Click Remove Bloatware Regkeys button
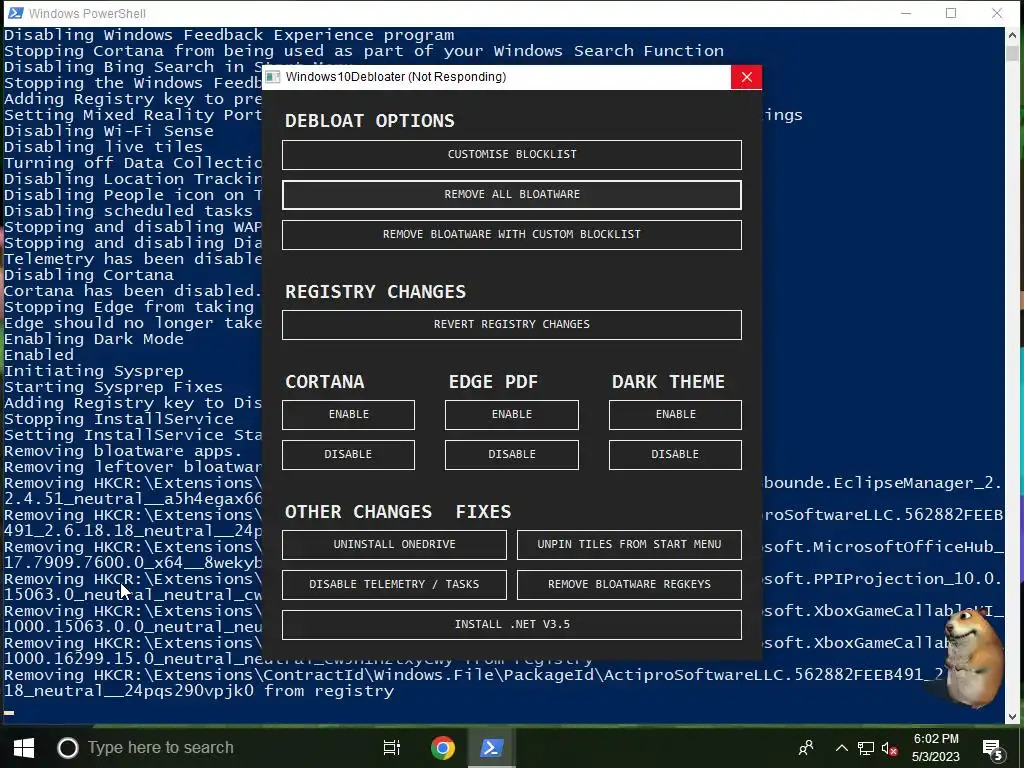Image resolution: width=1024 pixels, height=768 pixels. [x=629, y=584]
